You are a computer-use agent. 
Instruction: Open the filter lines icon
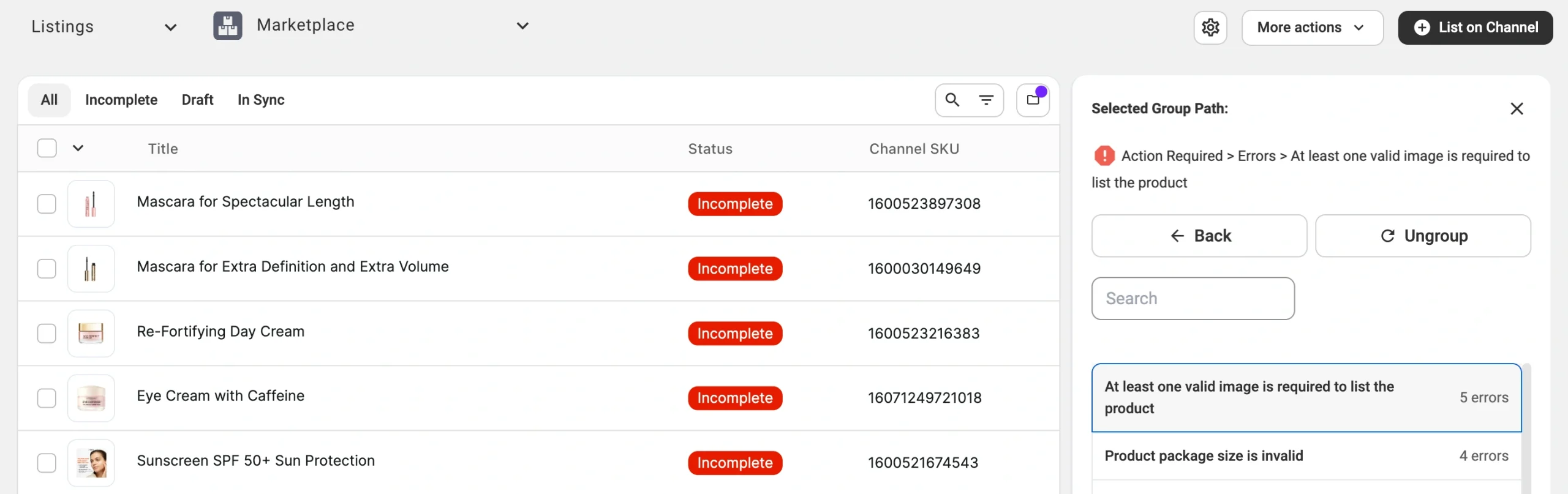click(x=986, y=100)
